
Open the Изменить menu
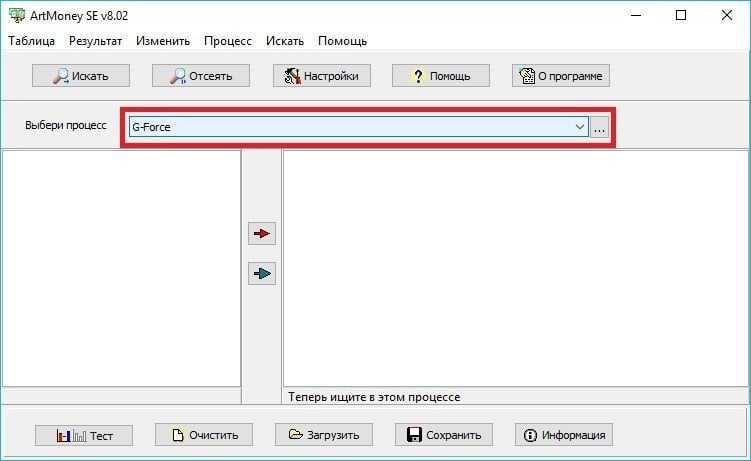pyautogui.click(x=163, y=41)
